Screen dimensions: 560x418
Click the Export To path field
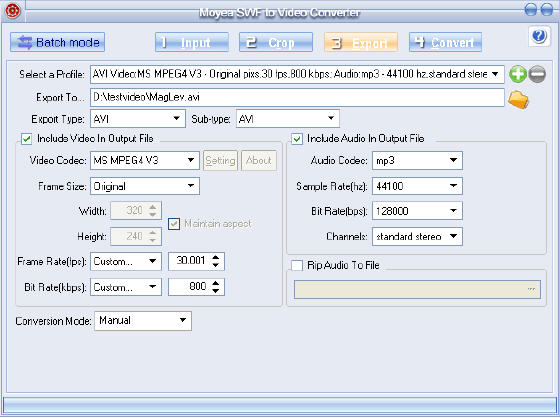coord(297,98)
